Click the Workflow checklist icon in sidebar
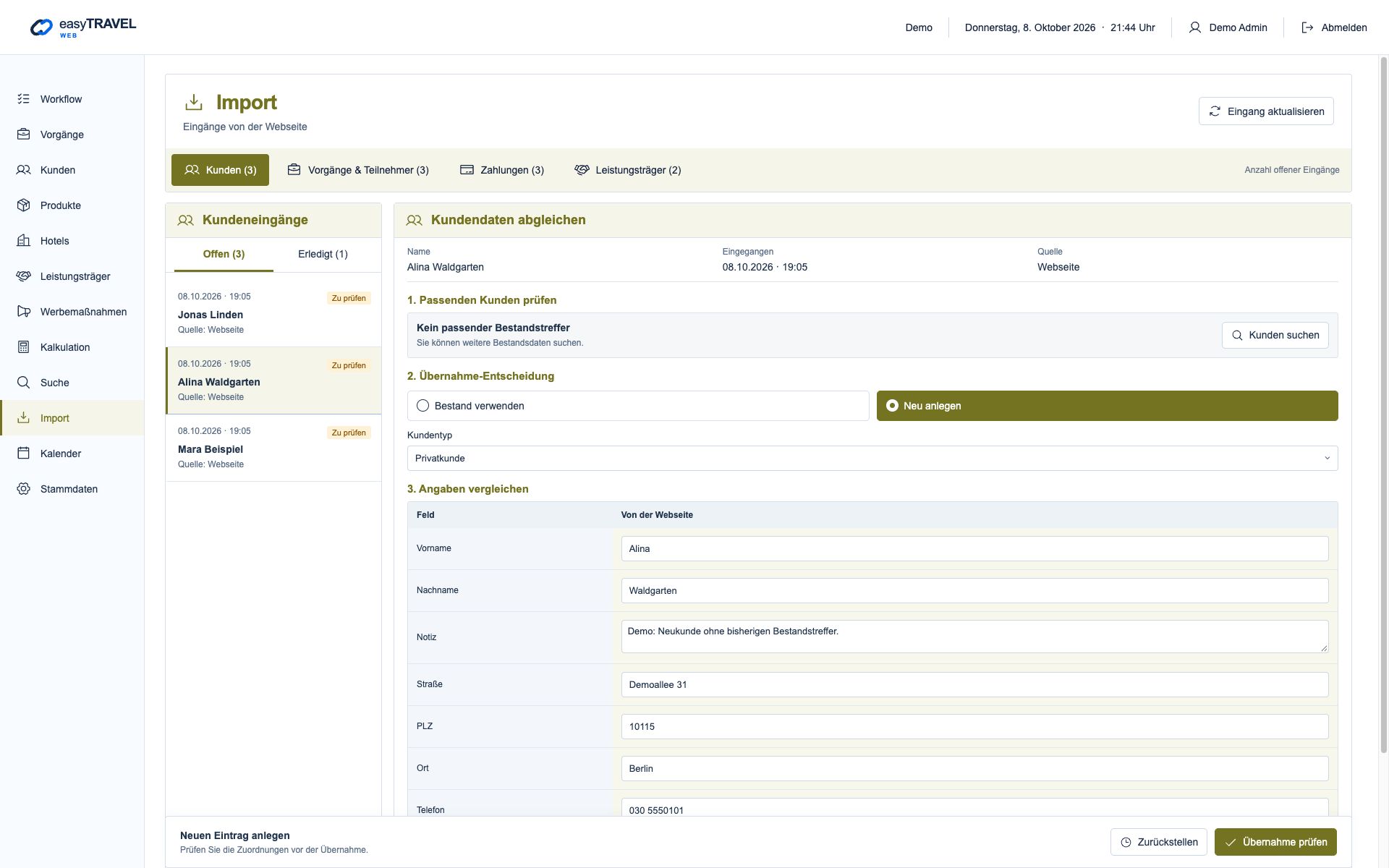This screenshot has height=868, width=1389. pos(24,99)
